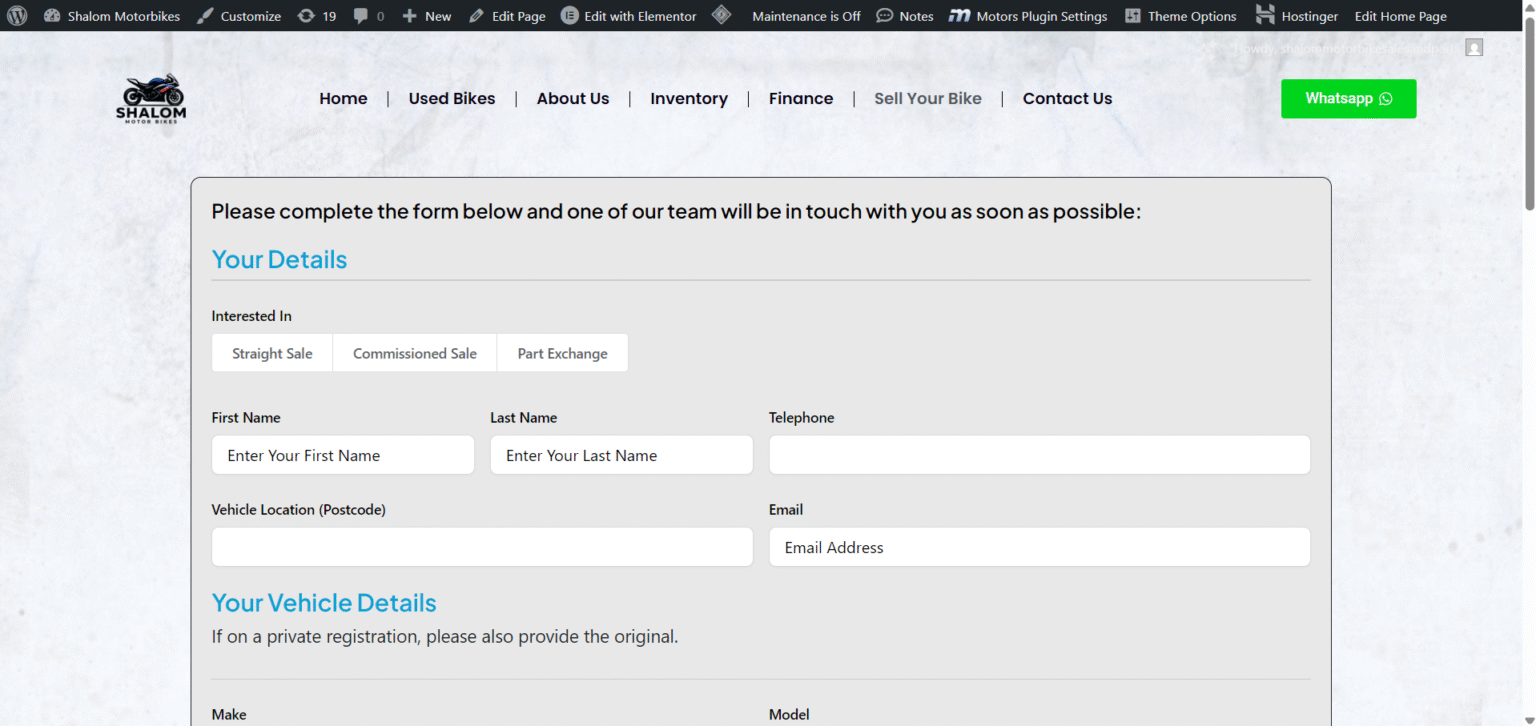1536x726 pixels.
Task: Open the Shalom Motorbikes site menu
Action: click(x=112, y=16)
